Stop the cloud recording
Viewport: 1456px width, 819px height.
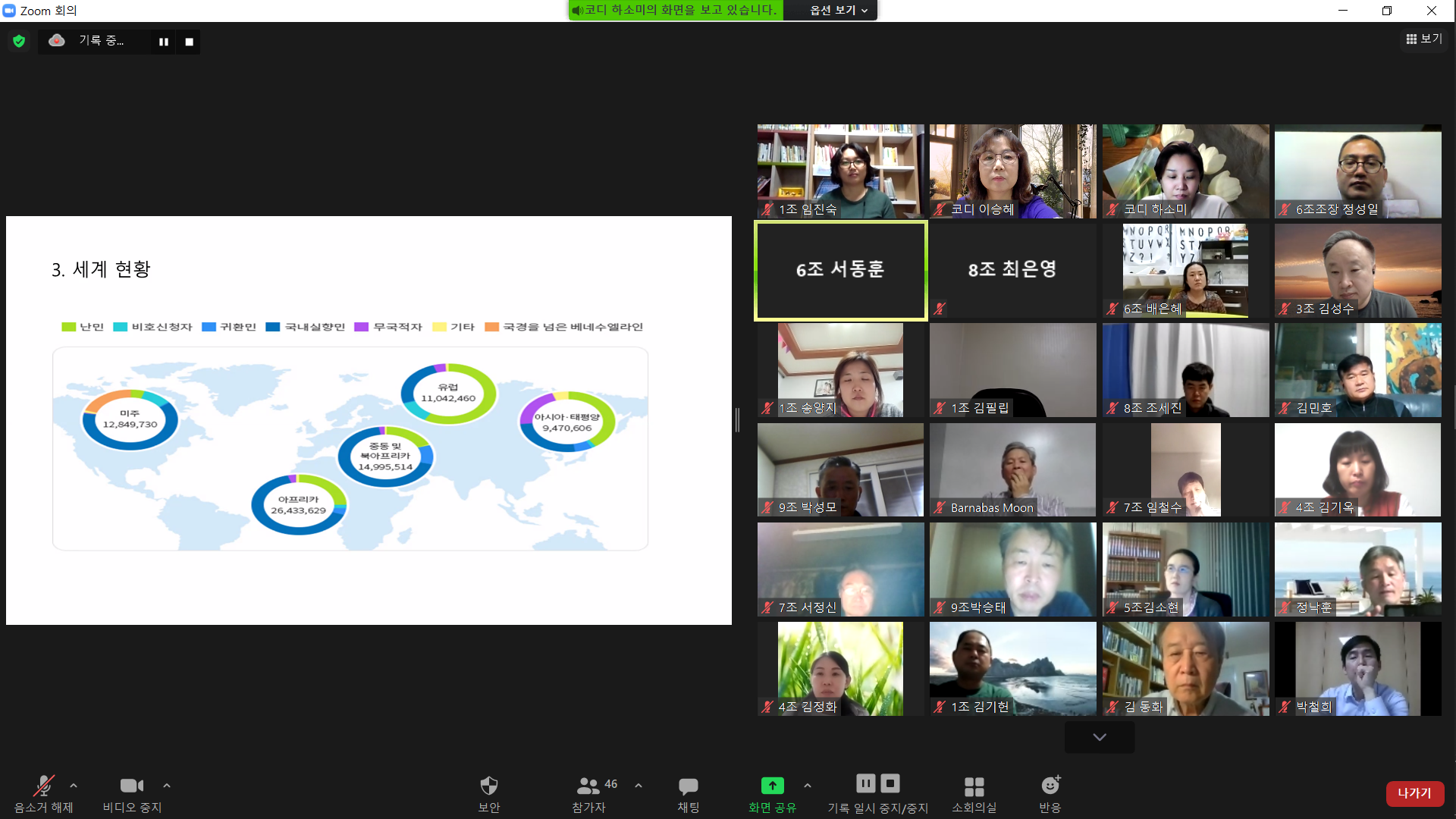point(189,42)
